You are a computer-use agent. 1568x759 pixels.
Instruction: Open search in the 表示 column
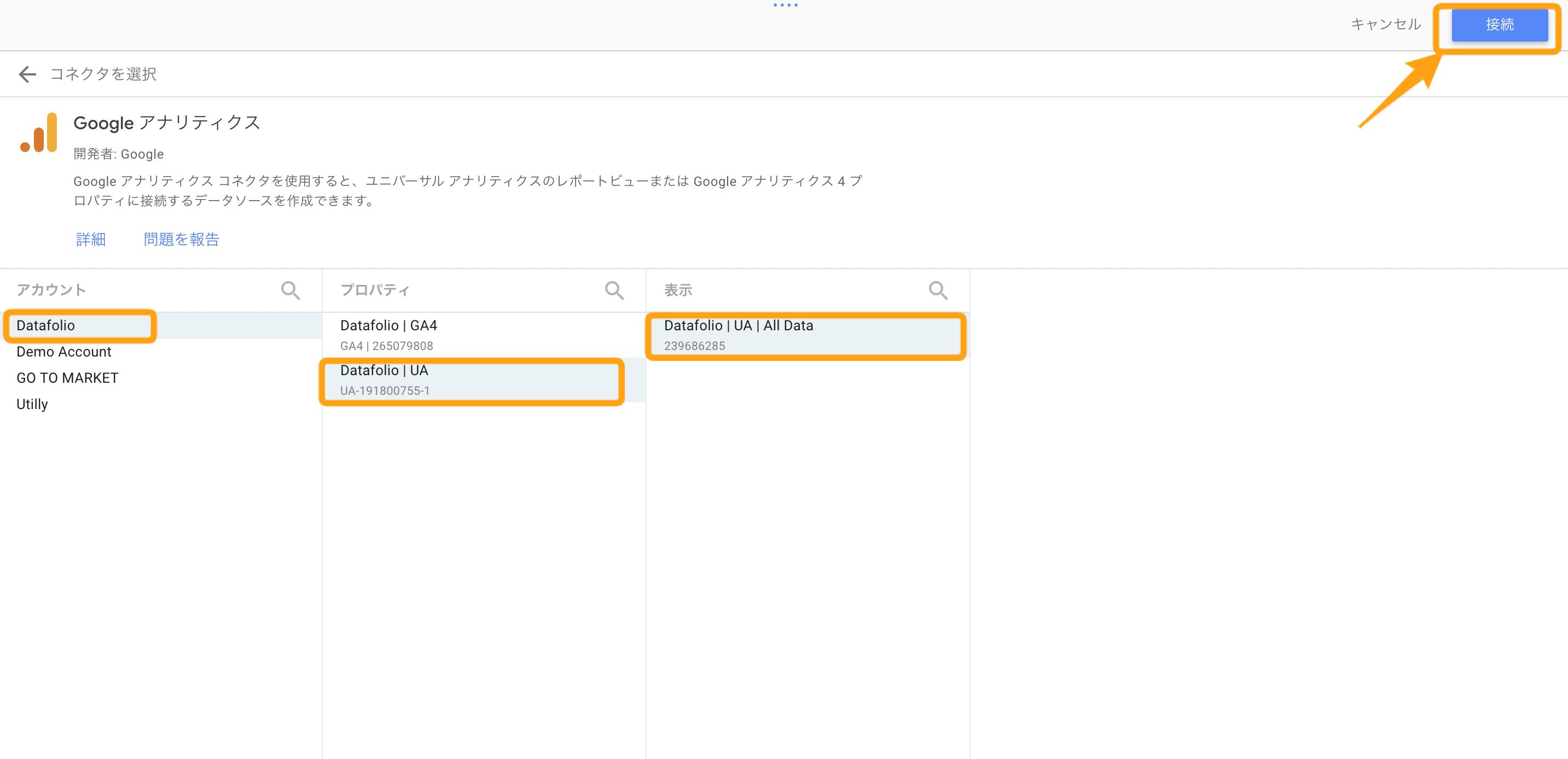pyautogui.click(x=938, y=290)
